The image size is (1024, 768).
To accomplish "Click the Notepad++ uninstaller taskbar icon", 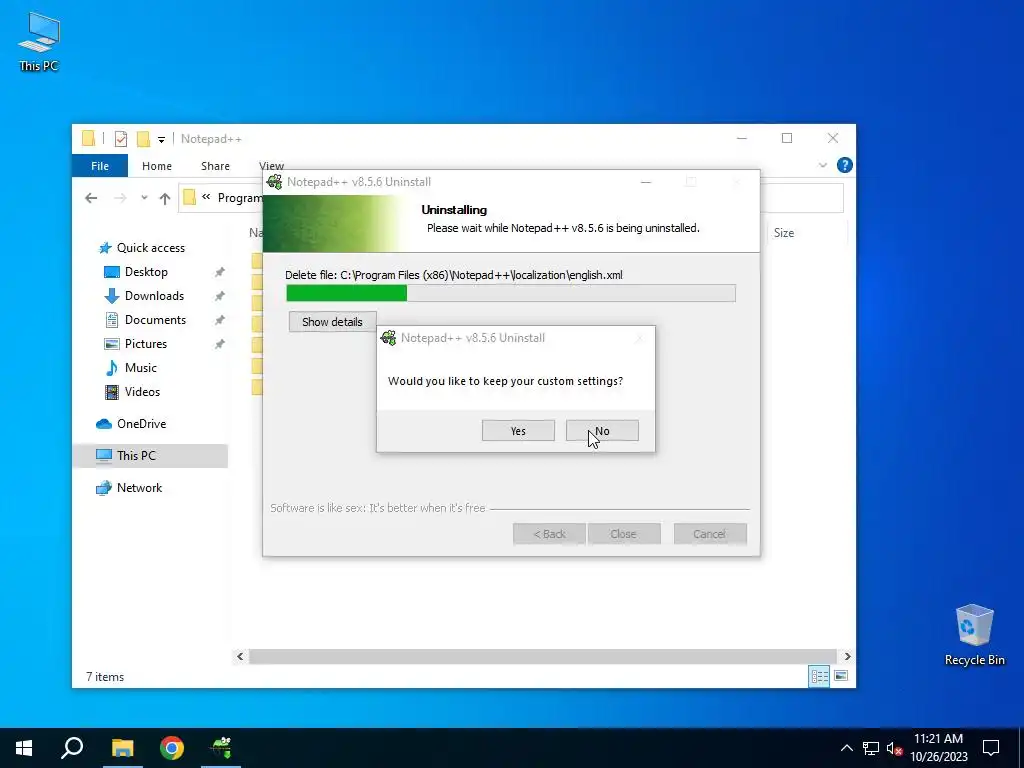I will (221, 748).
